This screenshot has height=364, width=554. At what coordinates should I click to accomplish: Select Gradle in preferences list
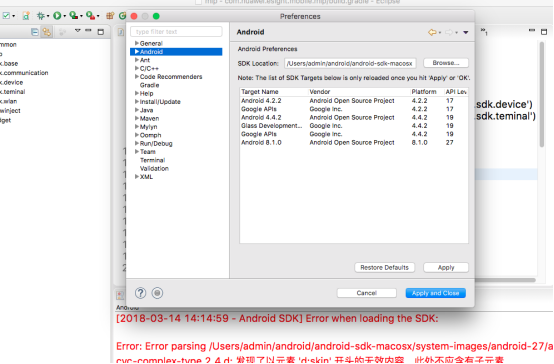coord(149,85)
